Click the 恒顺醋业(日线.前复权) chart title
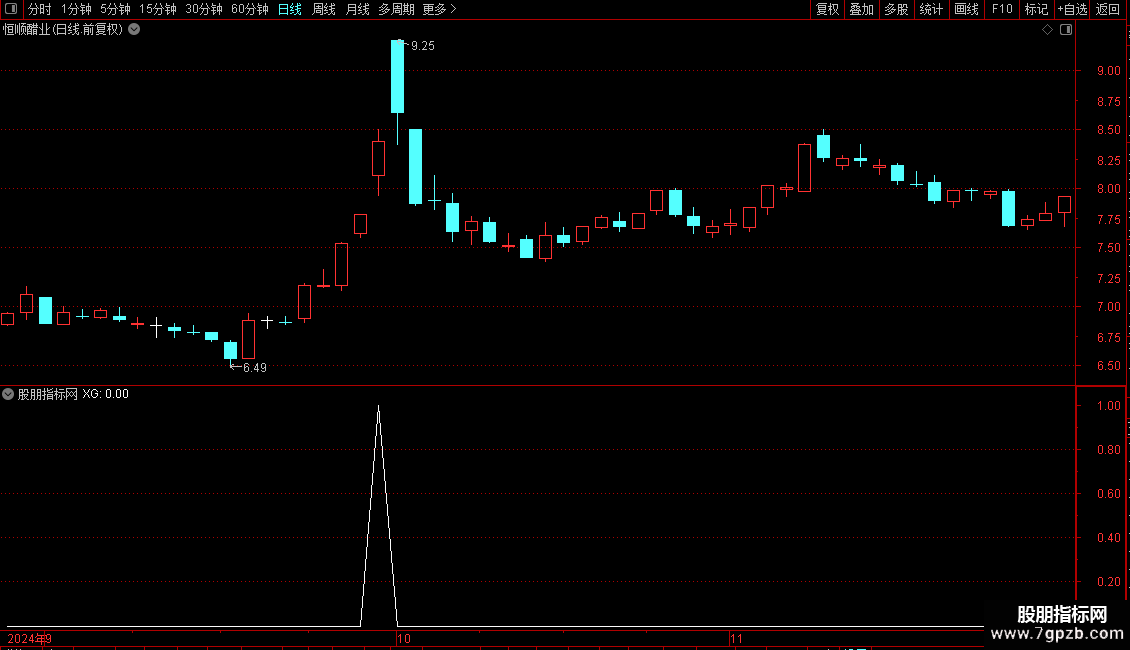 pyautogui.click(x=63, y=30)
